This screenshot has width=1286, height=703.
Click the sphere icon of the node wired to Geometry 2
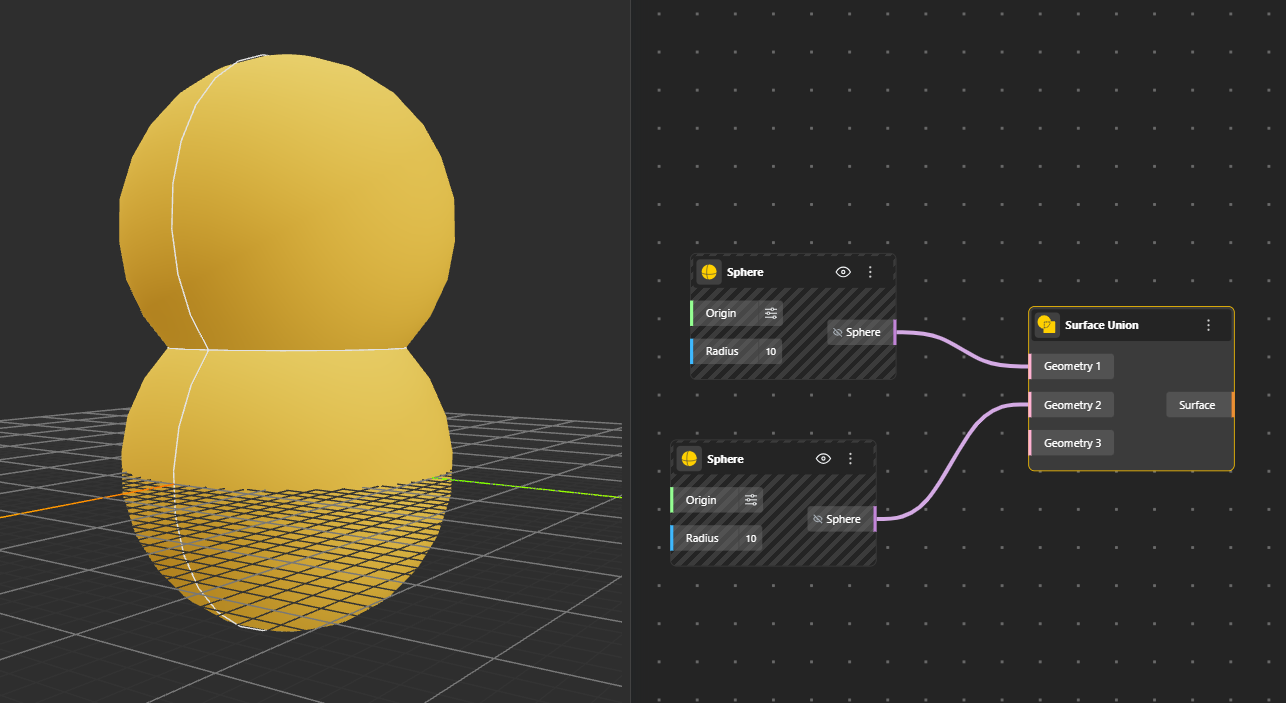click(x=689, y=459)
